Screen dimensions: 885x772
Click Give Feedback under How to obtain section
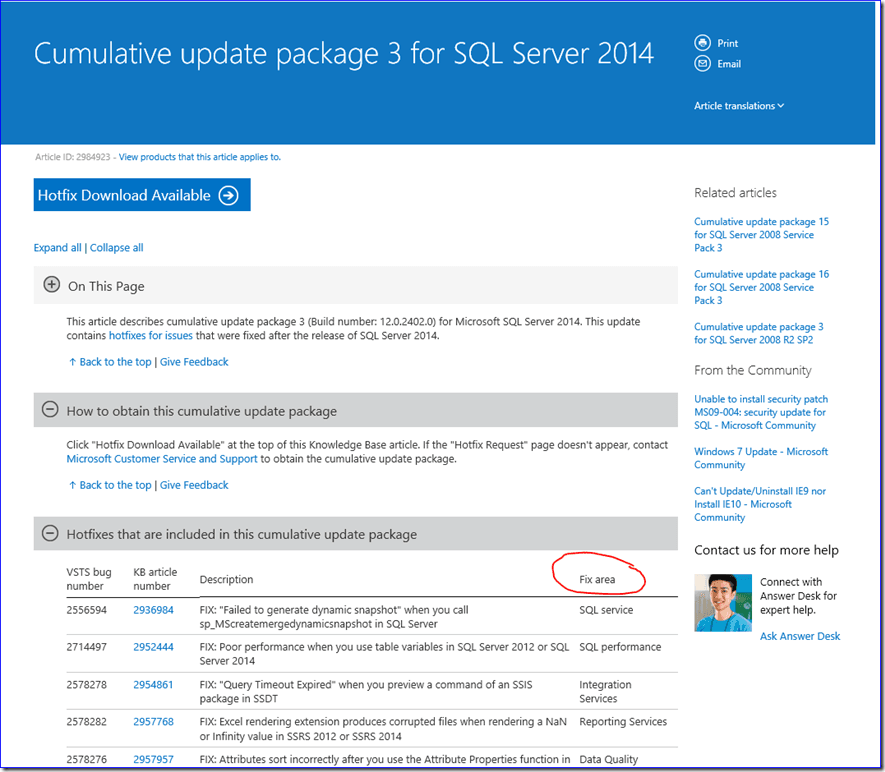click(194, 485)
